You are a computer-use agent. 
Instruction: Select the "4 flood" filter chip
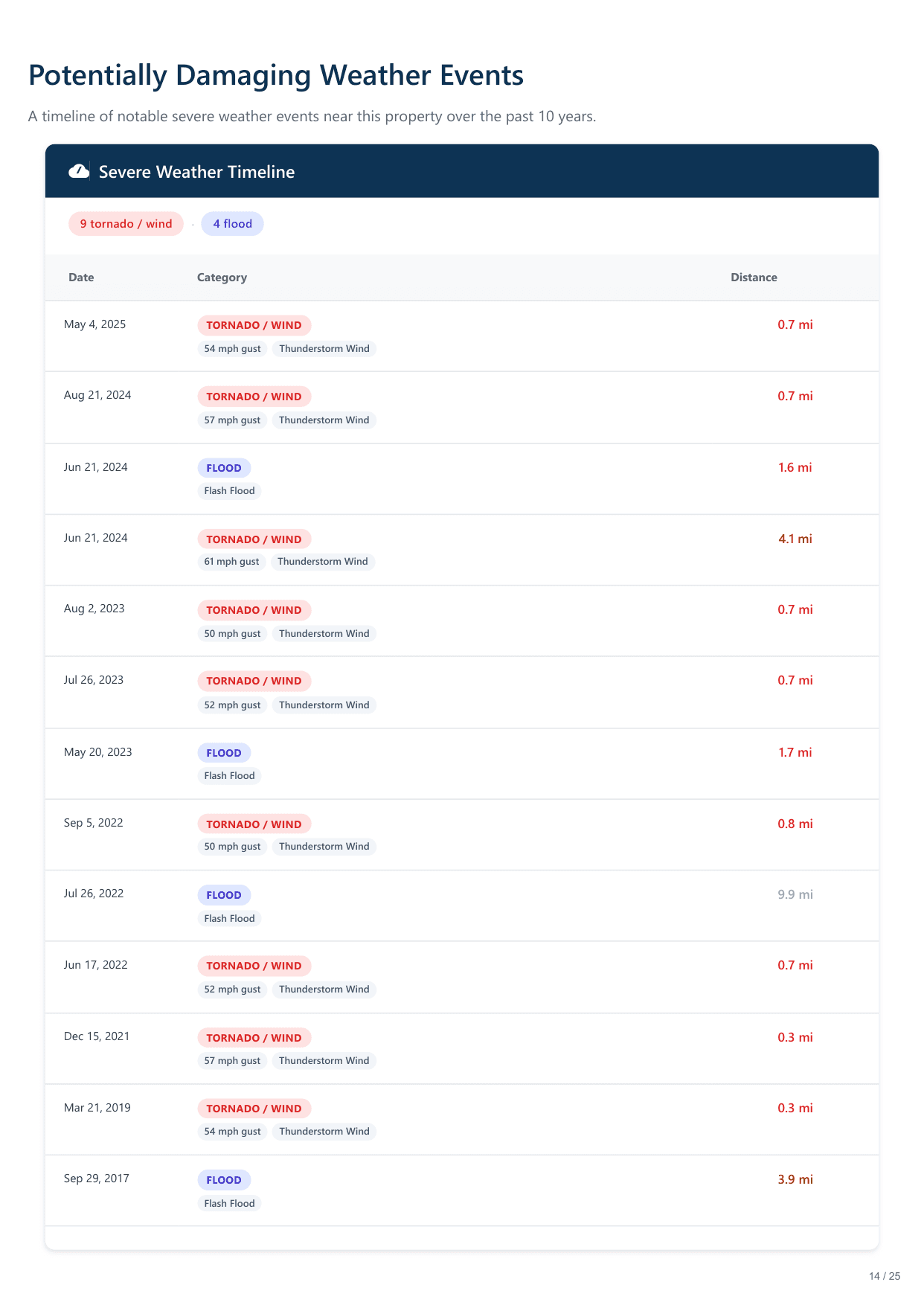[x=232, y=224]
